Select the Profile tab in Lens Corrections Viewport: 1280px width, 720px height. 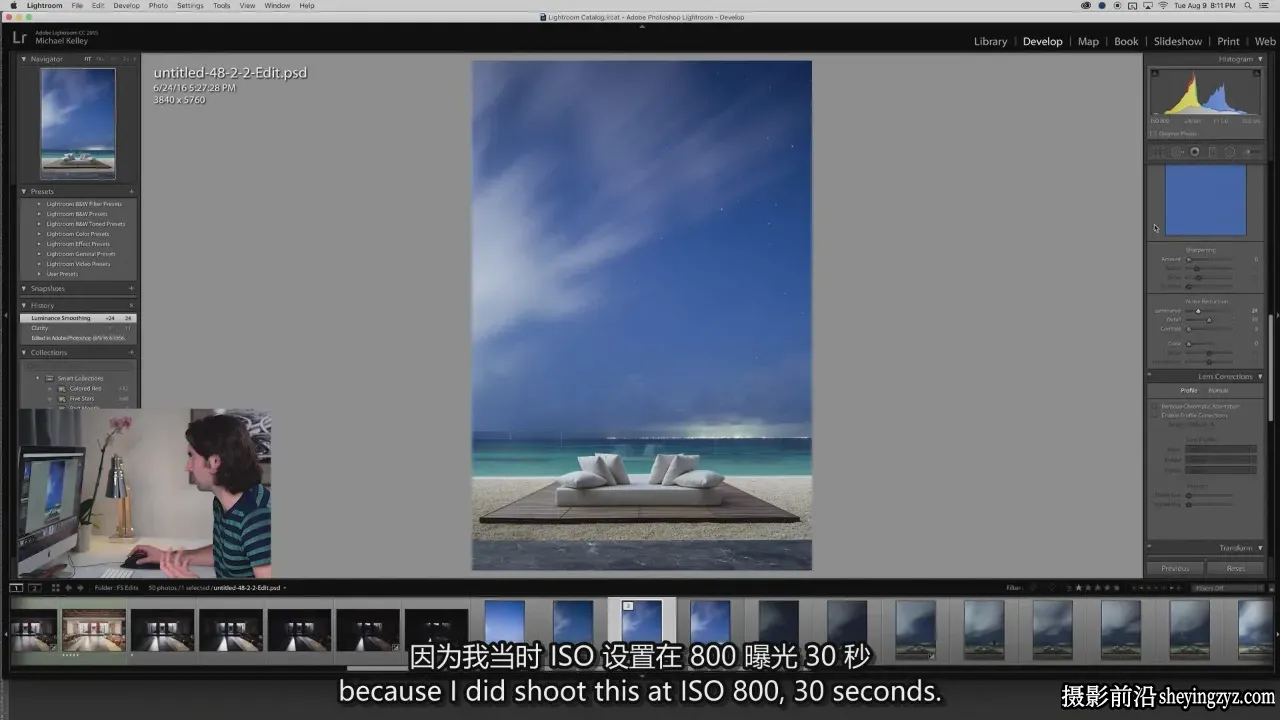(x=1188, y=390)
